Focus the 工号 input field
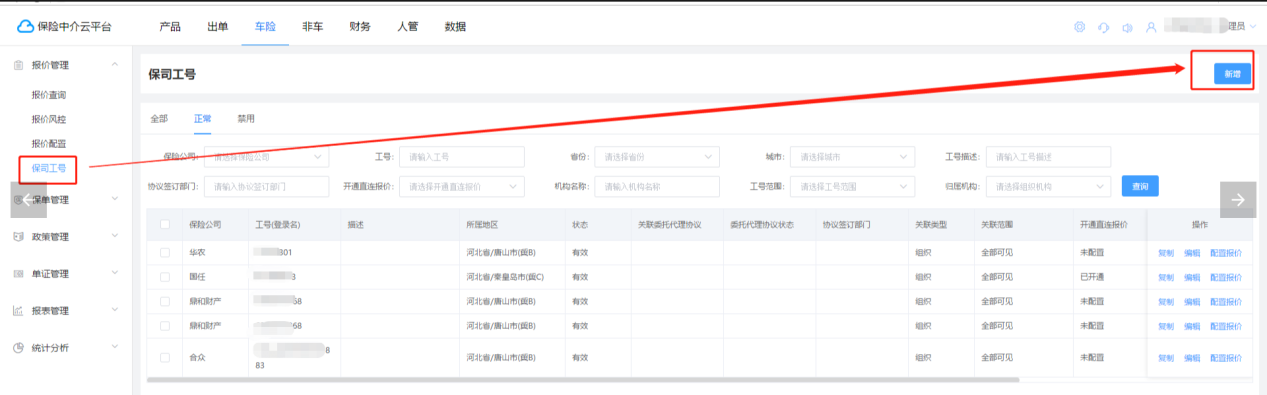The image size is (1267, 395). coord(462,157)
